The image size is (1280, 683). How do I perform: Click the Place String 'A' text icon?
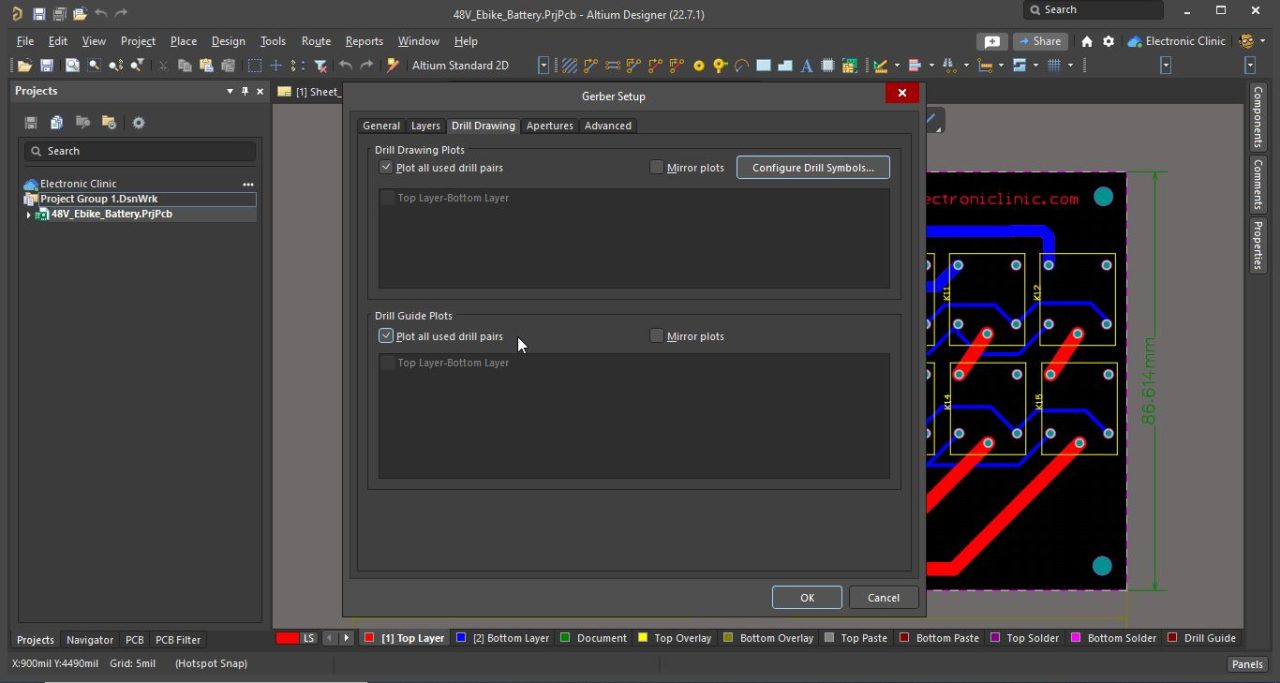tap(807, 65)
